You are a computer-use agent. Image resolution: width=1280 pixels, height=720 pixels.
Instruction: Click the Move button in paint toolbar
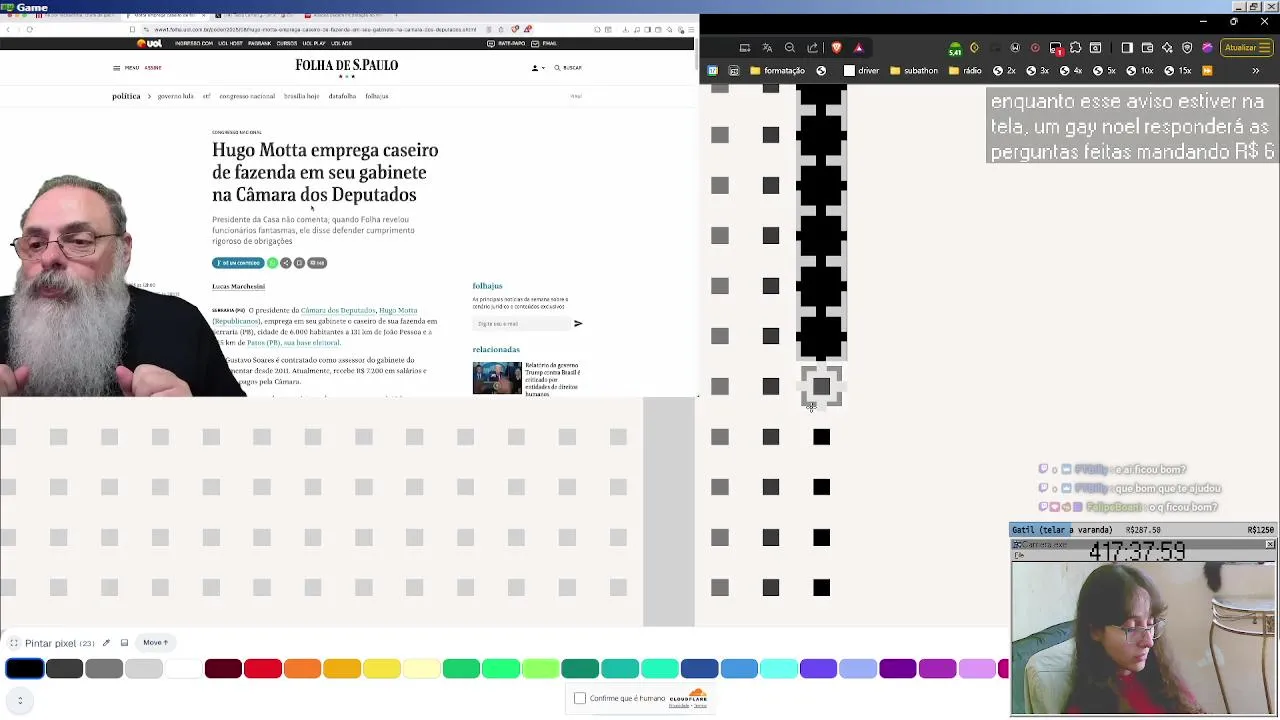[155, 643]
